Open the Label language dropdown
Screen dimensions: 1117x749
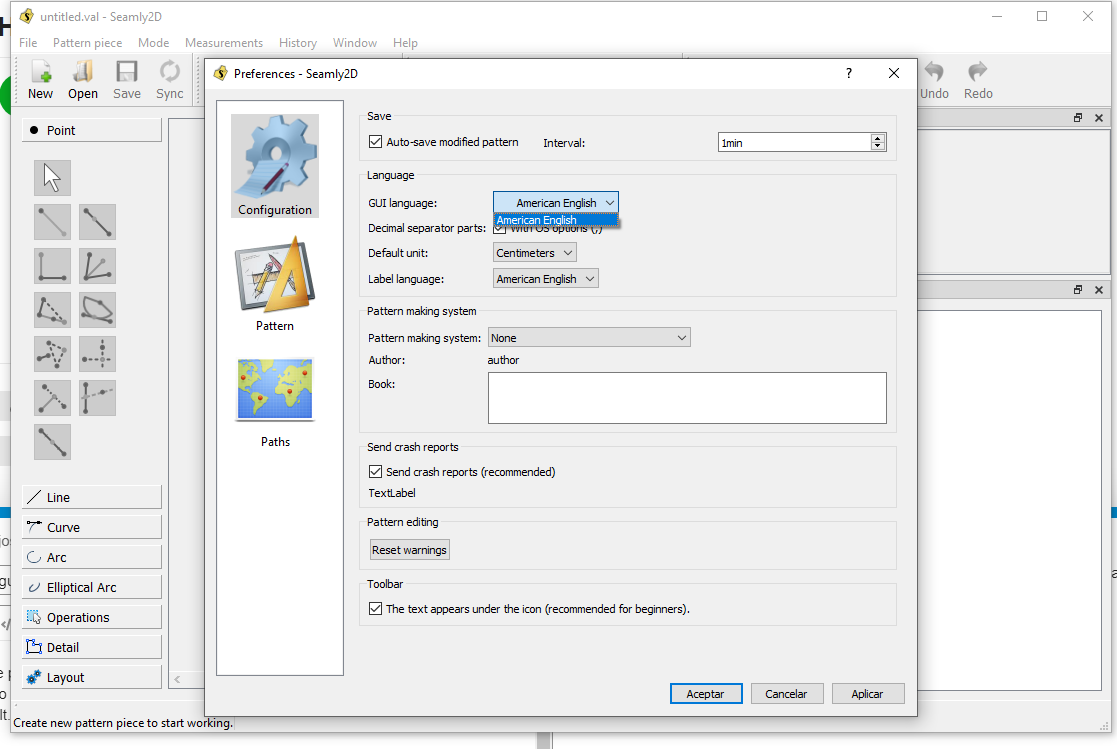click(545, 279)
